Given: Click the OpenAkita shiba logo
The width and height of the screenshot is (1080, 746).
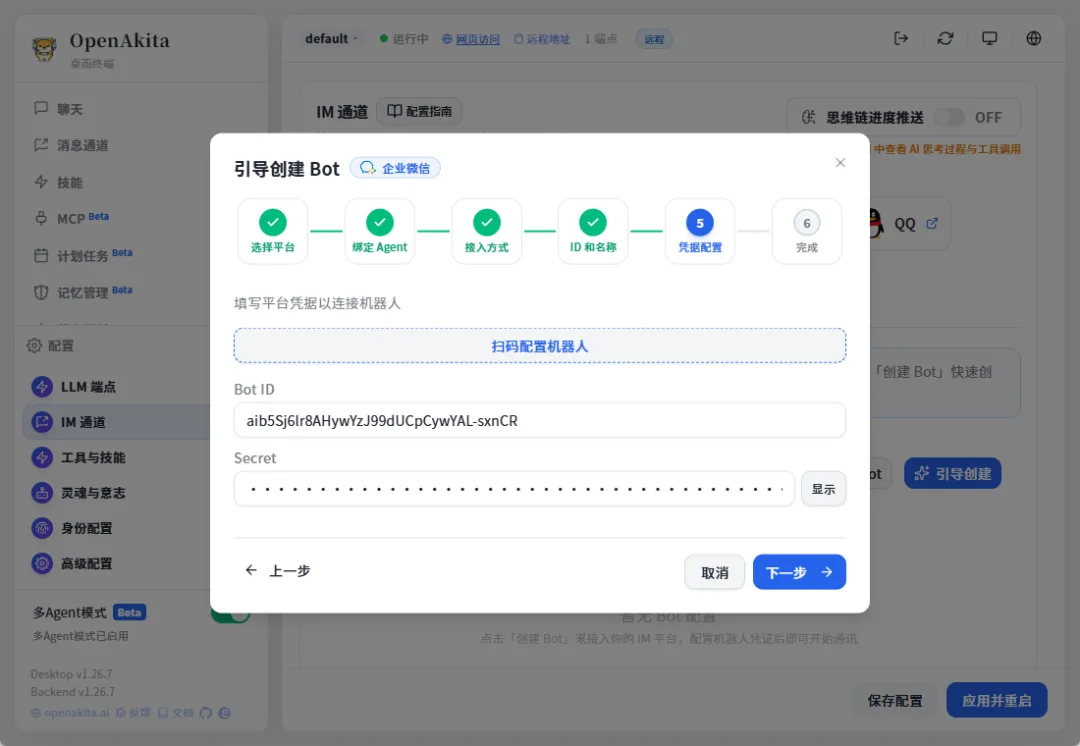Looking at the screenshot, I should click(x=45, y=49).
